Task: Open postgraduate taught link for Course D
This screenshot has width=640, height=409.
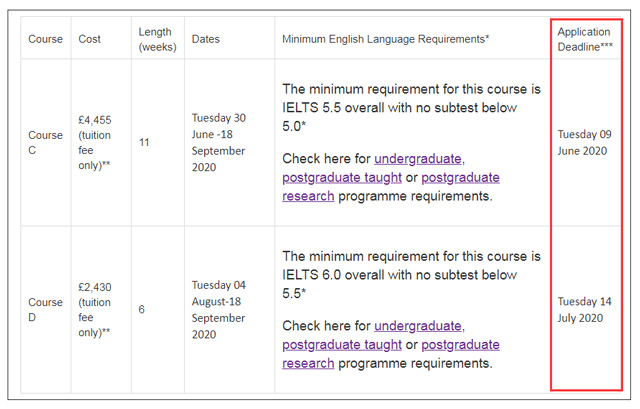Action: click(x=342, y=345)
